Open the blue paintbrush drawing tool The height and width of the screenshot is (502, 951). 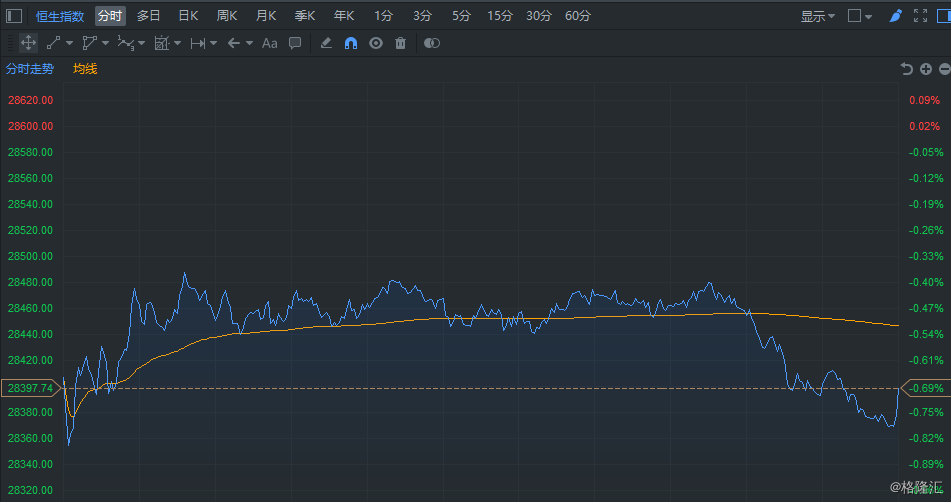895,16
